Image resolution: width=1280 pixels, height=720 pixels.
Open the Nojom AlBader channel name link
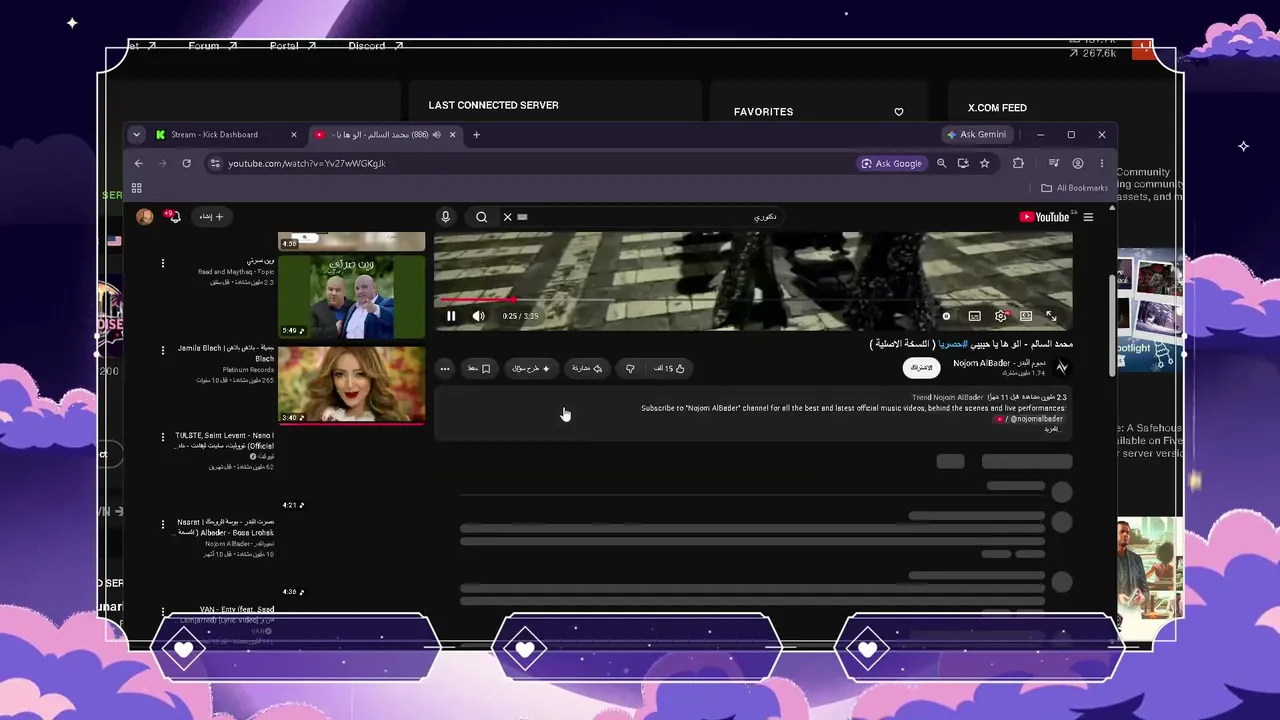tap(999, 363)
